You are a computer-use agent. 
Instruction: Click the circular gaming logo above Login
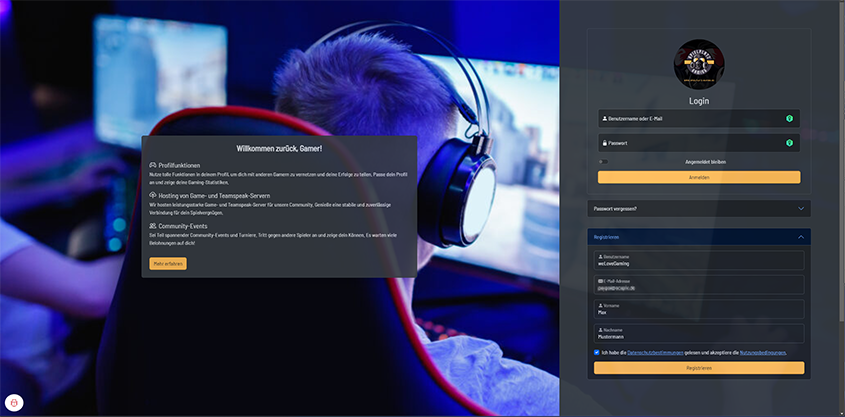tap(699, 64)
